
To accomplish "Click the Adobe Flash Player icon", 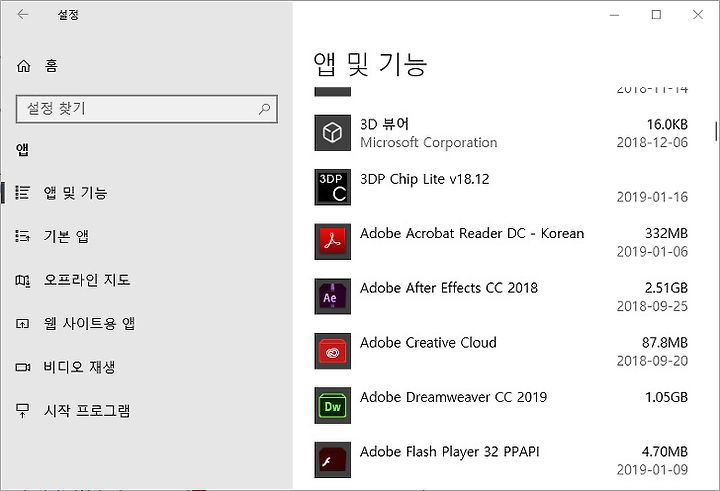I will pos(332,460).
